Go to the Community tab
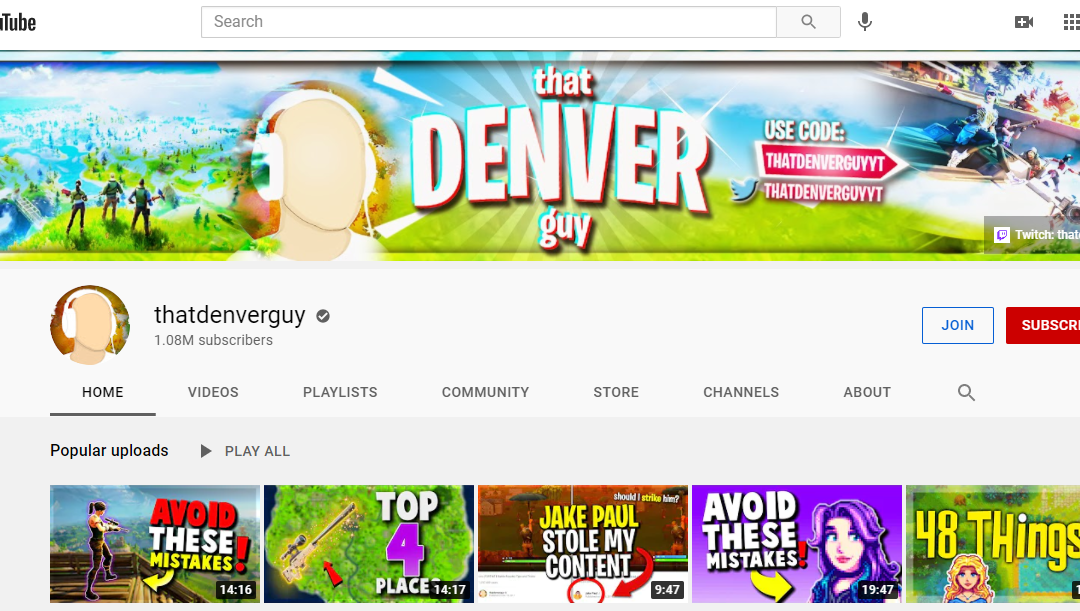This screenshot has width=1080, height=611. click(486, 393)
